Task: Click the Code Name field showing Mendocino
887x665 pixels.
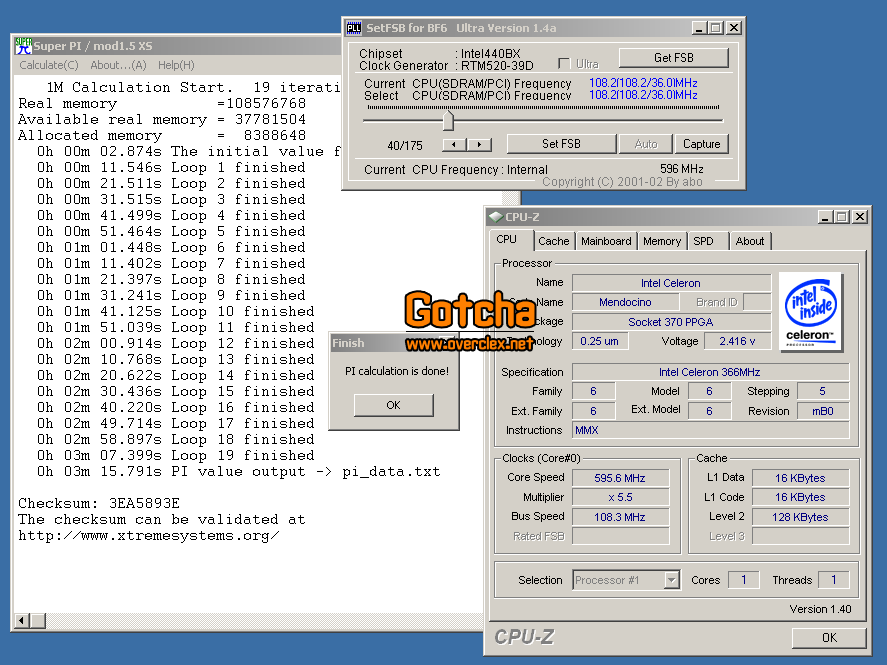Action: point(625,302)
